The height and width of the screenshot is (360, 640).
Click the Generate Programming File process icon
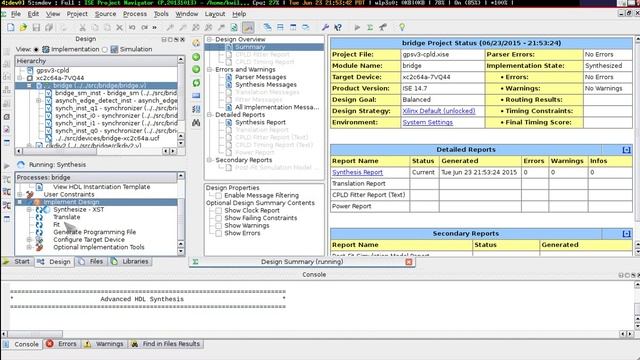pos(39,232)
